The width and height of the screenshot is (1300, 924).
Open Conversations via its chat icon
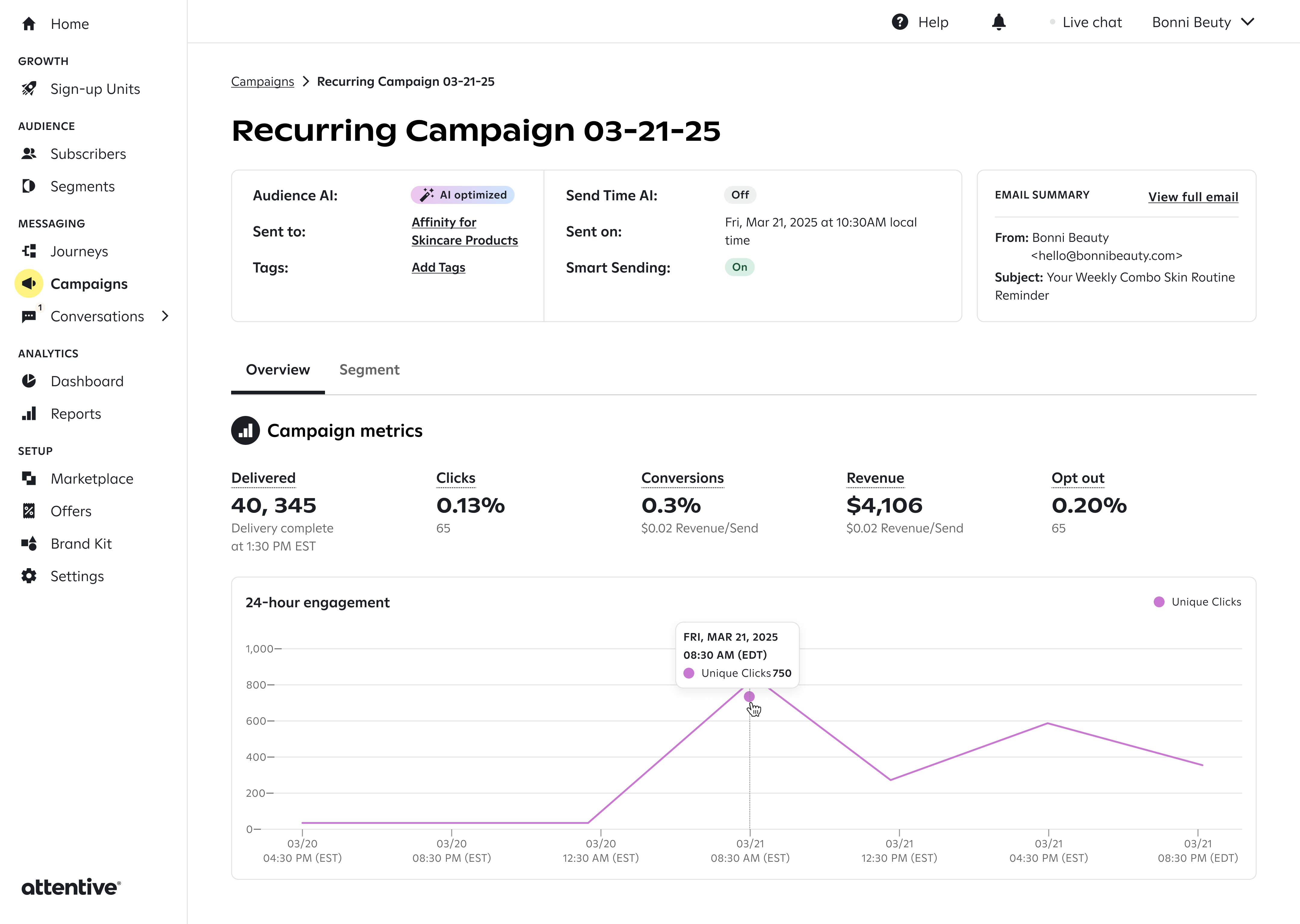coord(29,316)
